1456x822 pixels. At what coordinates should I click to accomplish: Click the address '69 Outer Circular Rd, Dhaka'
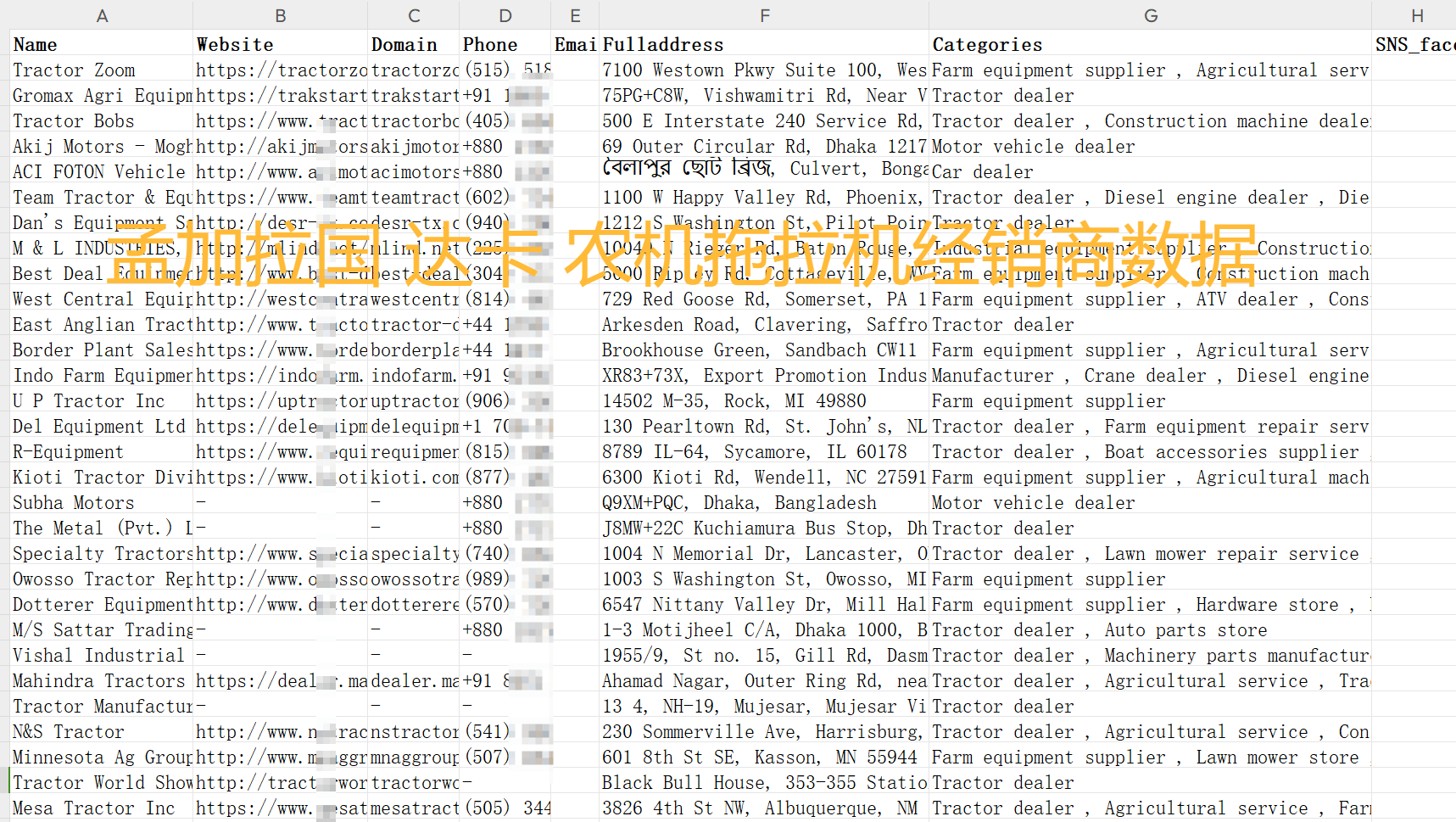point(764,146)
